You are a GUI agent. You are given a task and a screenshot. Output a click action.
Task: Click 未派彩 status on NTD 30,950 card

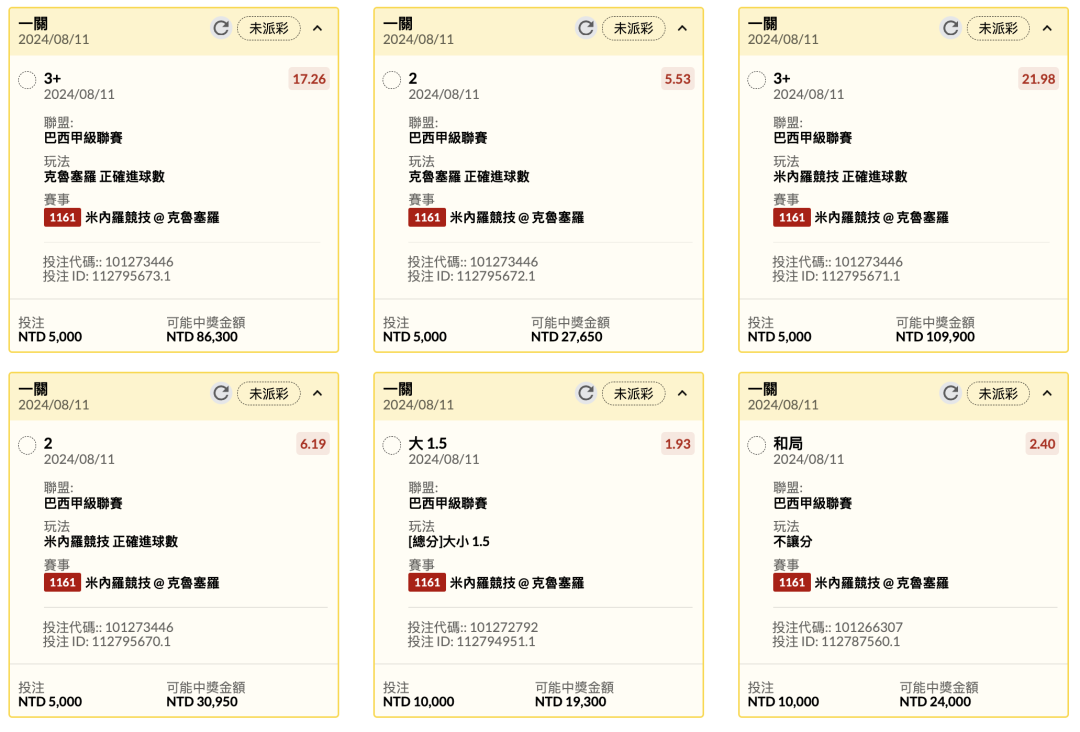click(x=269, y=393)
